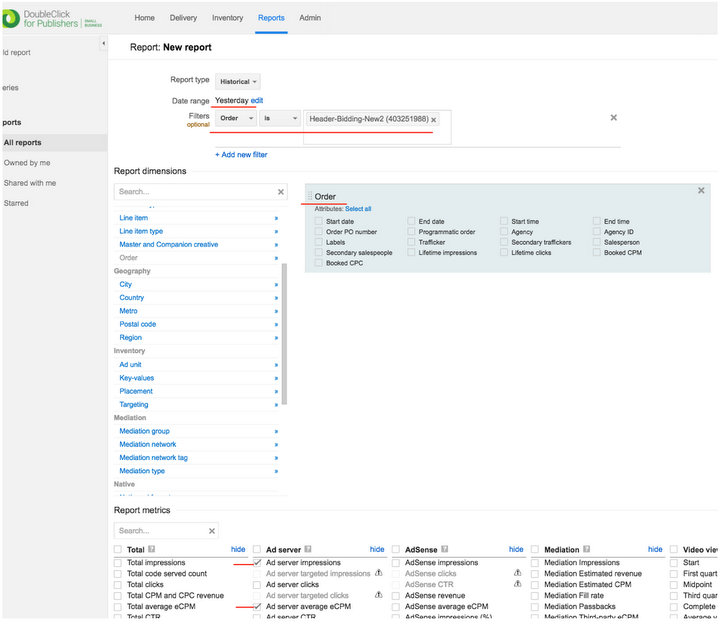Edit the Yesterday date range
The height and width of the screenshot is (644, 720).
tap(257, 101)
